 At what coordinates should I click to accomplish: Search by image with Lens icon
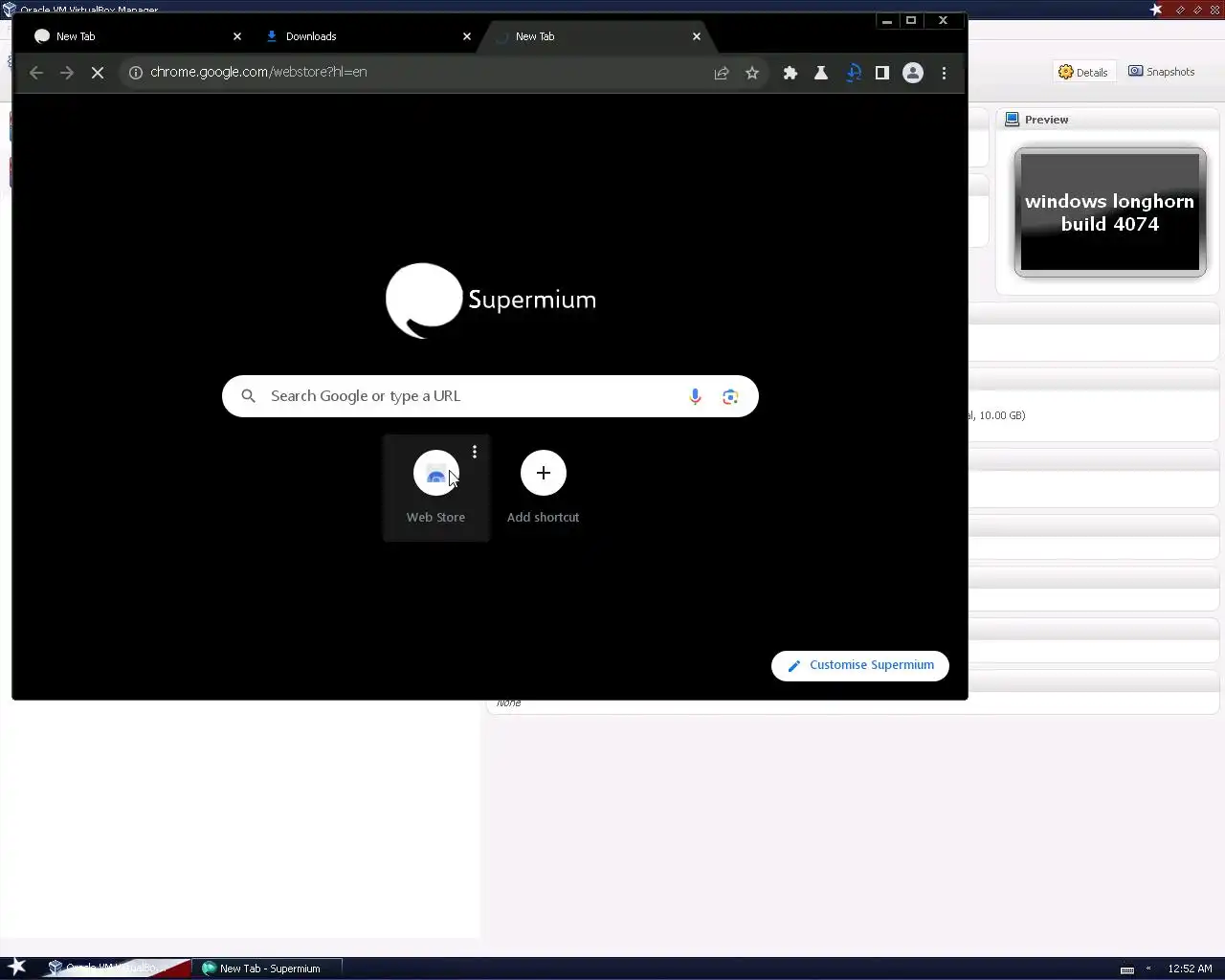(x=730, y=396)
